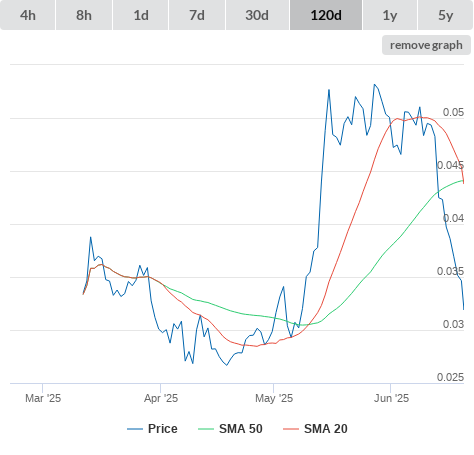Viewport: 474px width, 455px height.
Task: Click the 0.025 y-axis value
Action: click(450, 377)
